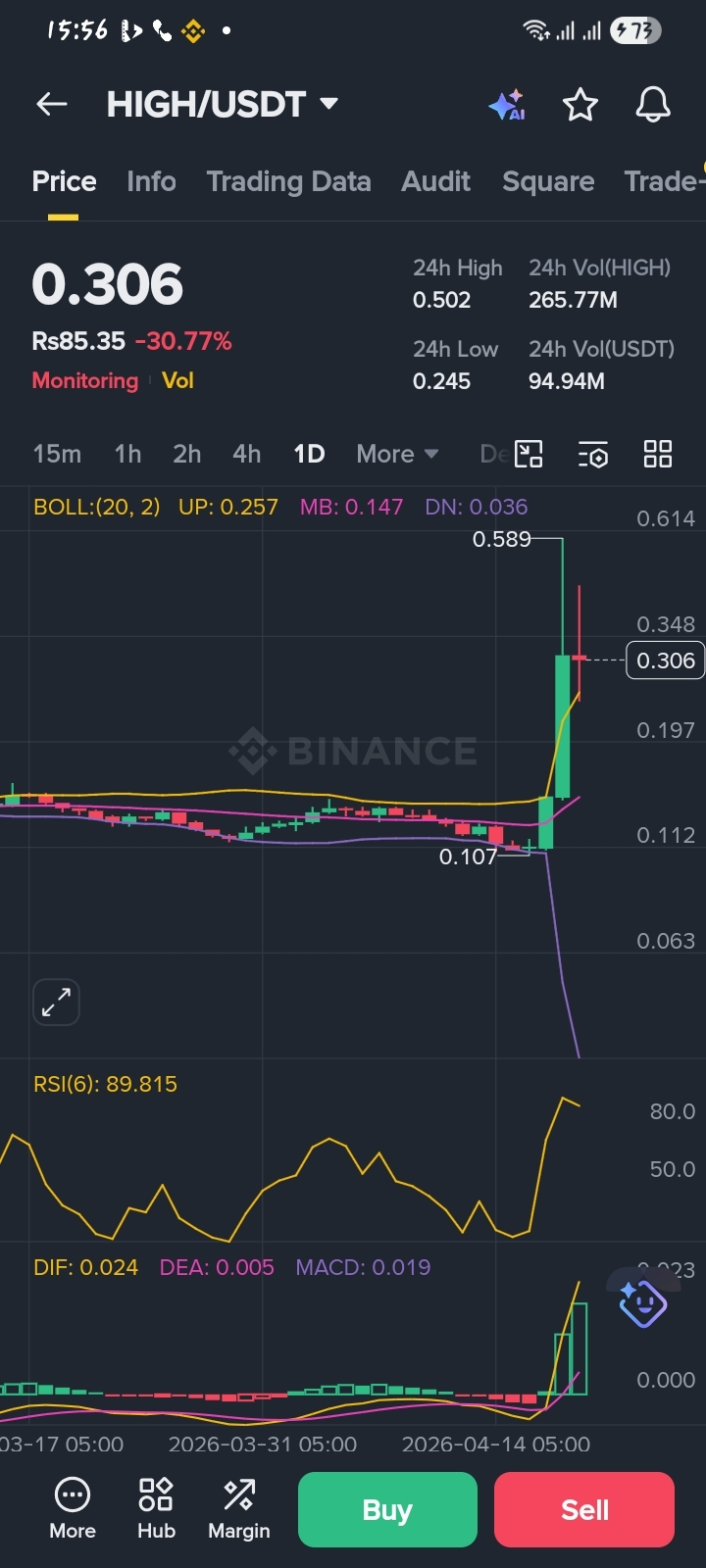Image resolution: width=706 pixels, height=1568 pixels.
Task: Tap the Sell button
Action: click(x=584, y=1510)
